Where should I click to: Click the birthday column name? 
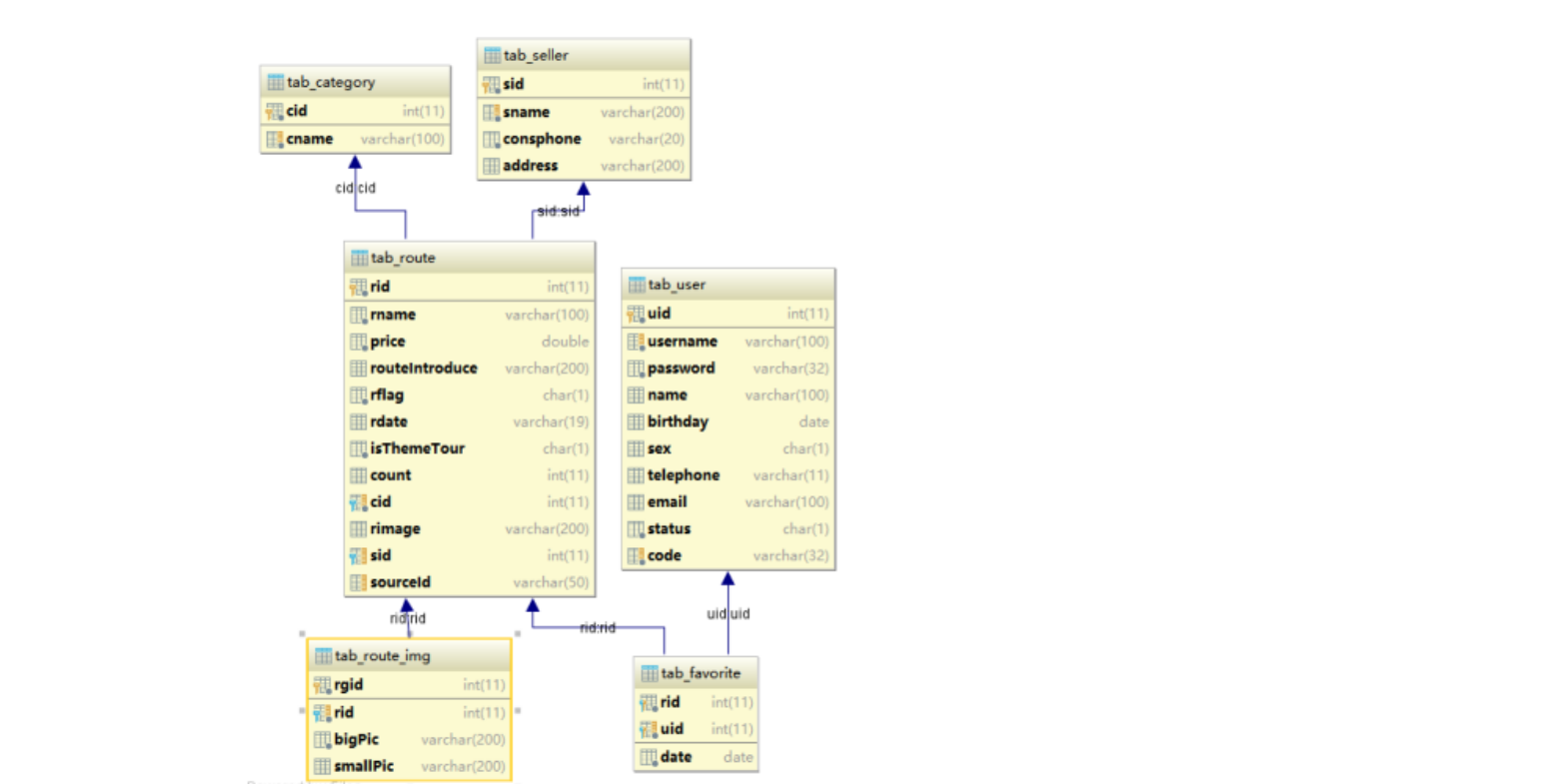click(678, 422)
